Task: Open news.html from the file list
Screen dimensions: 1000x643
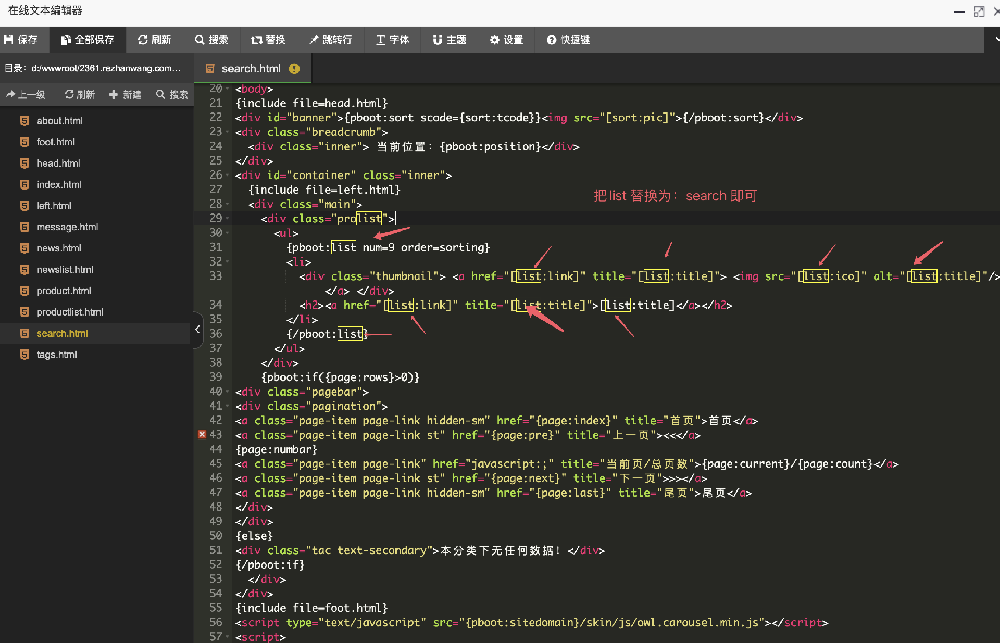Action: click(59, 248)
